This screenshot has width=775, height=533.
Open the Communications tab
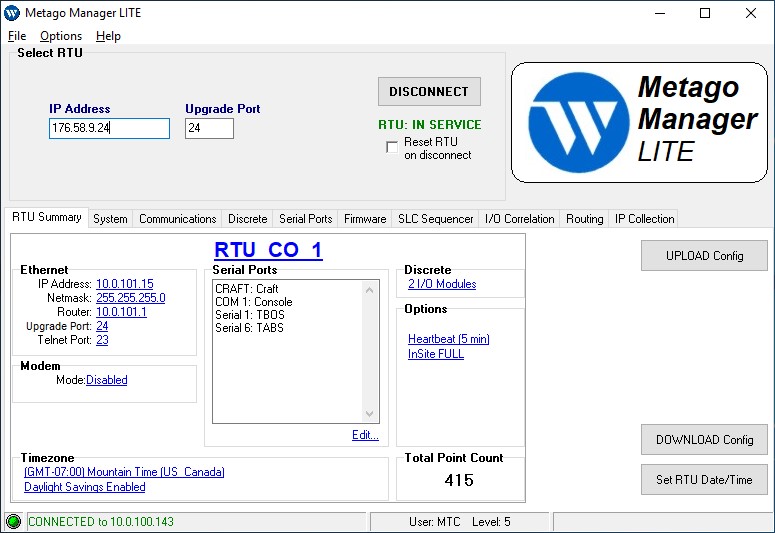tap(177, 219)
